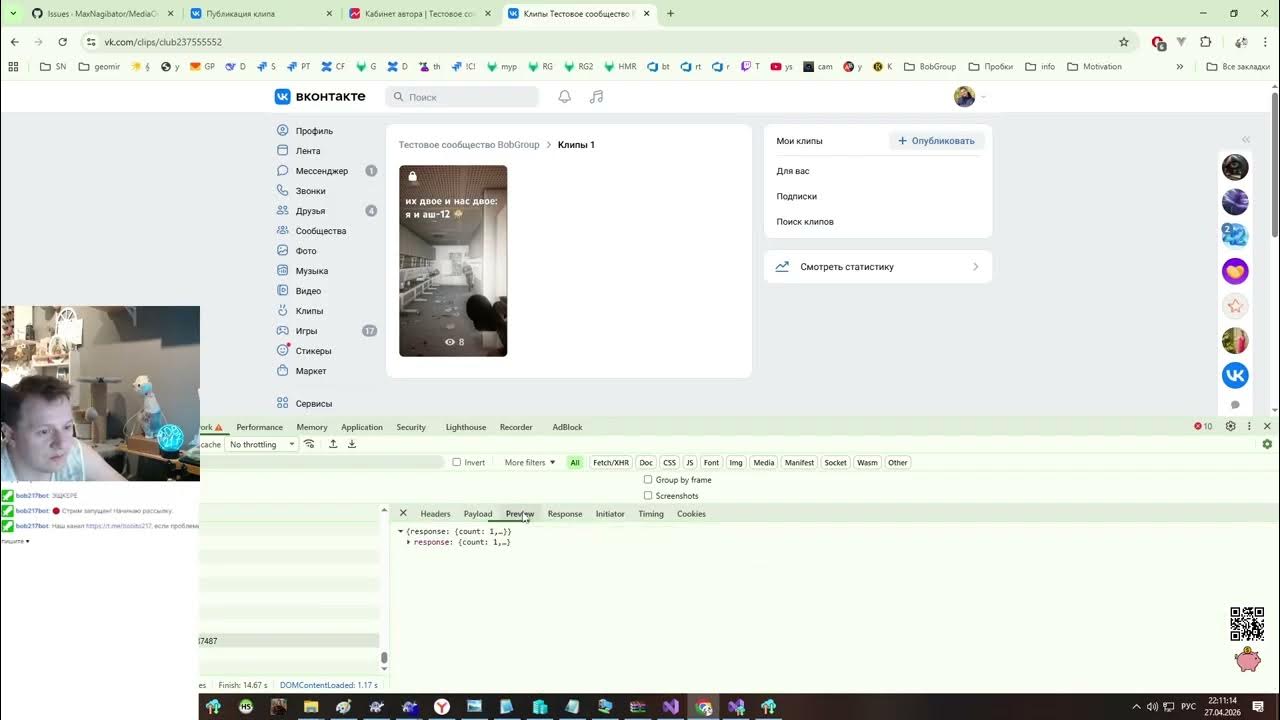Open Друзья in the sidebar

[310, 211]
